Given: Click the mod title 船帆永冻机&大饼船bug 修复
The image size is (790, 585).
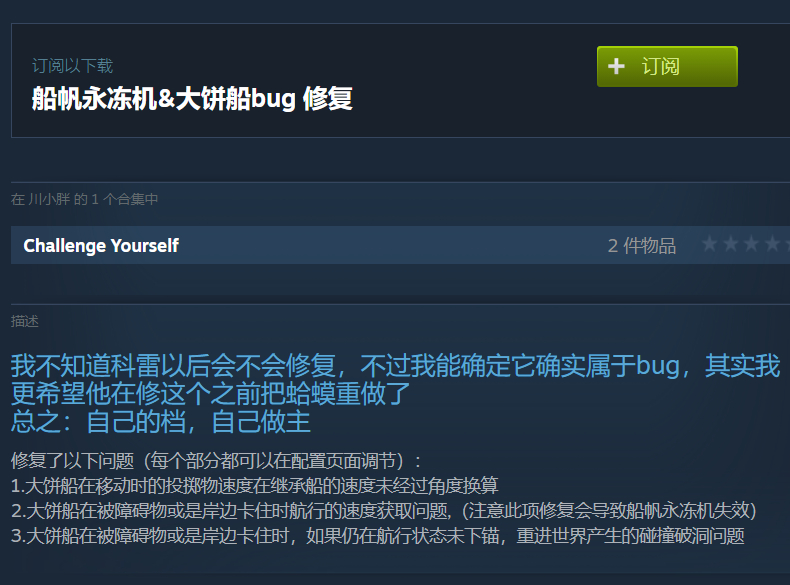Looking at the screenshot, I should click(192, 98).
